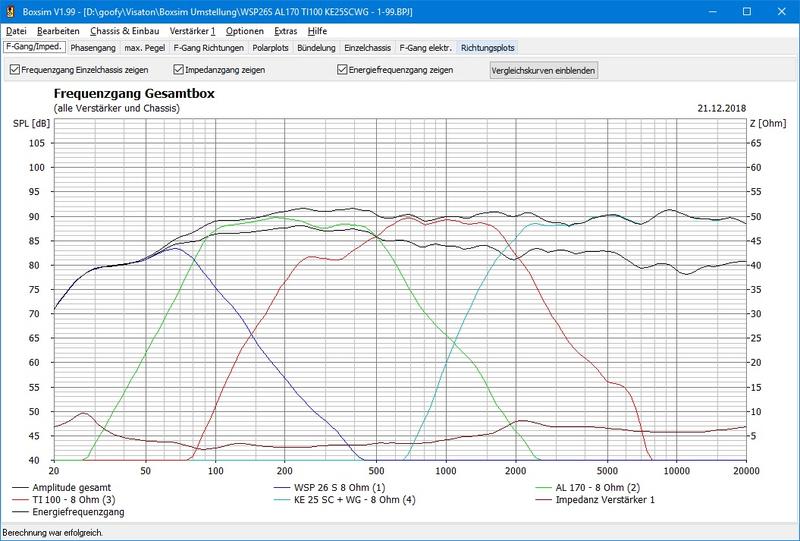
Task: Uncheck Impedanzgang zeigen checkbox
Action: tap(178, 70)
